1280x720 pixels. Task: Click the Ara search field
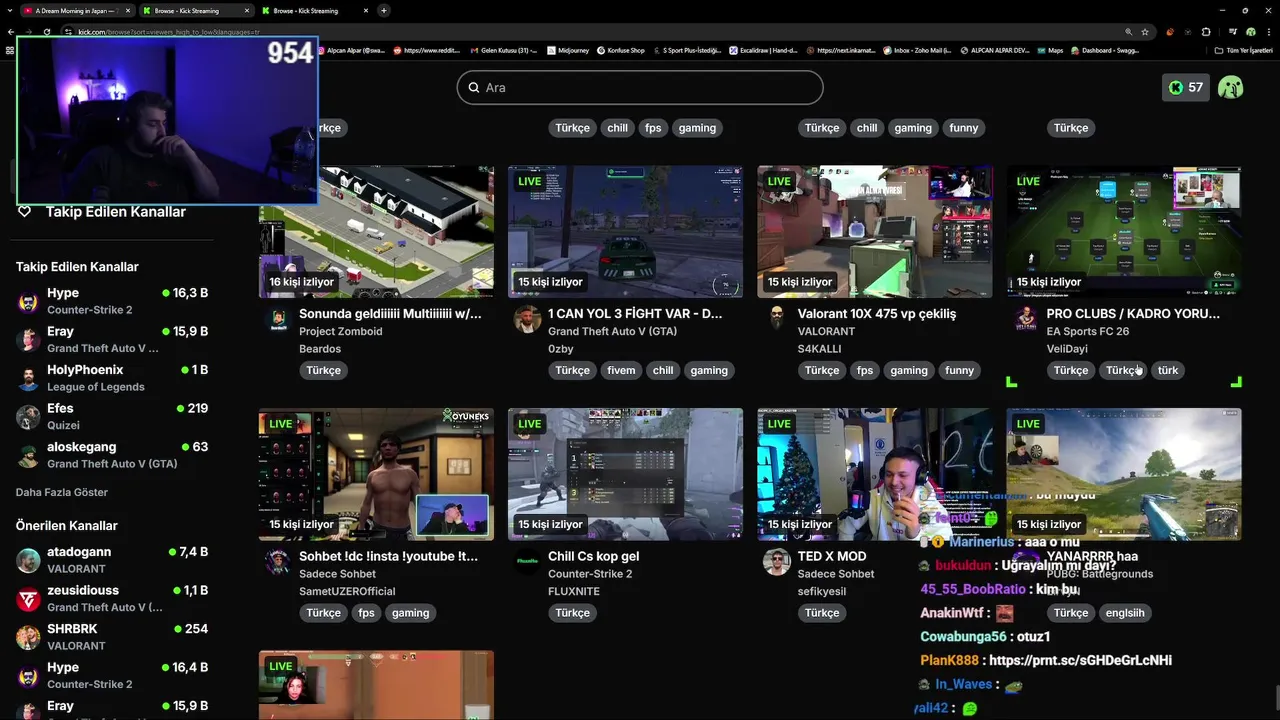[640, 88]
